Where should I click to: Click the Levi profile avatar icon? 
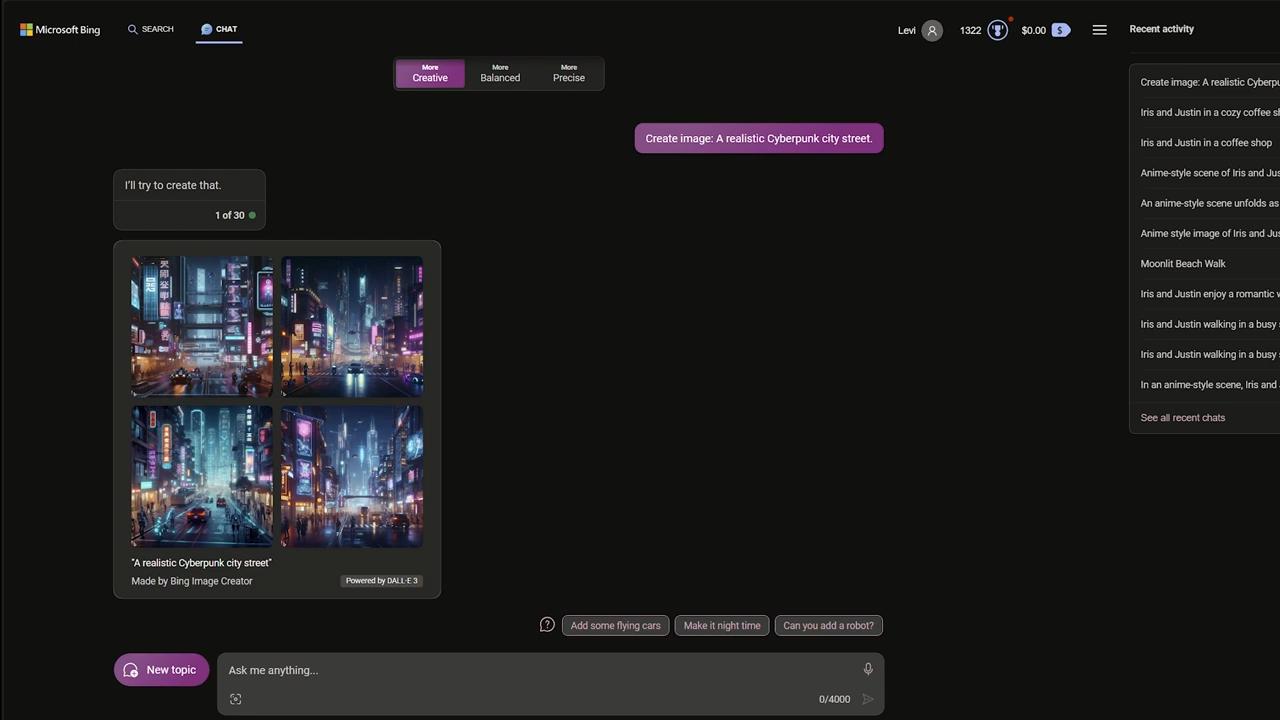932,30
